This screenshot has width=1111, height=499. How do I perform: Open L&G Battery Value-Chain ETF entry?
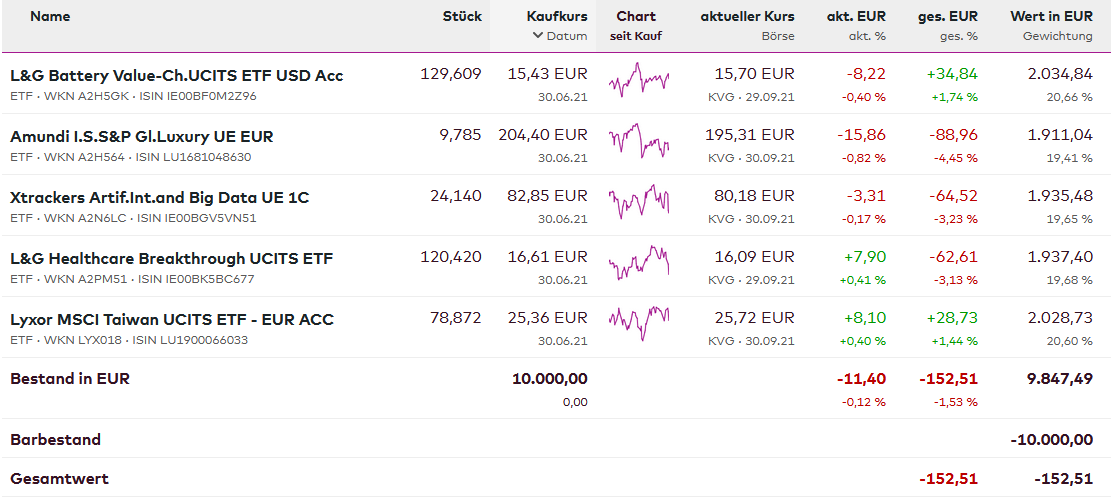click(x=176, y=75)
